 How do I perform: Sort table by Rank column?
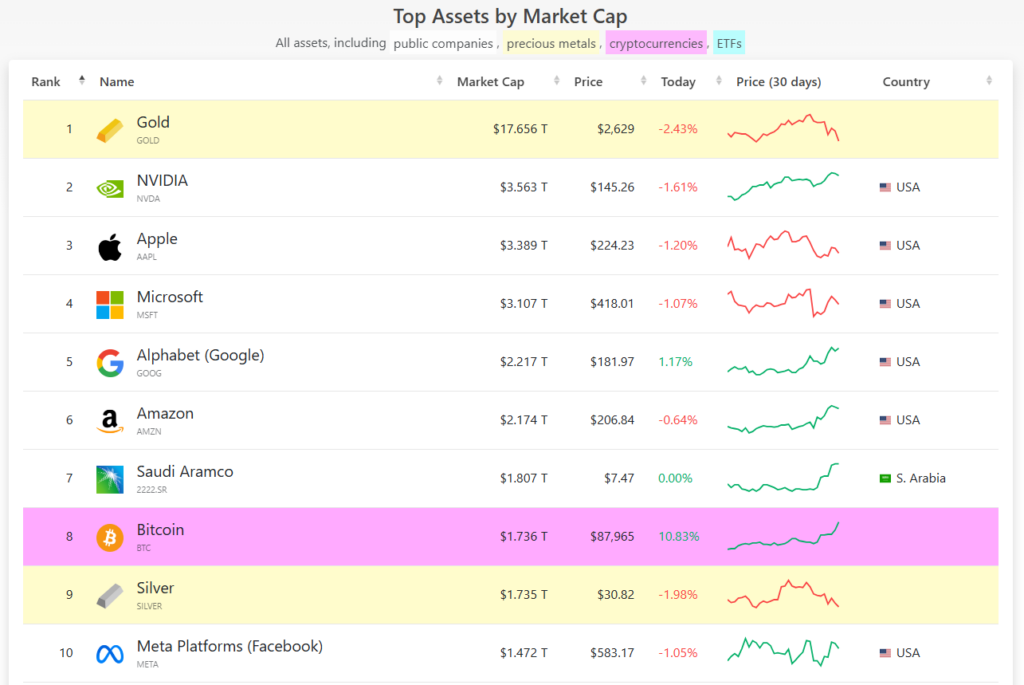pos(46,82)
